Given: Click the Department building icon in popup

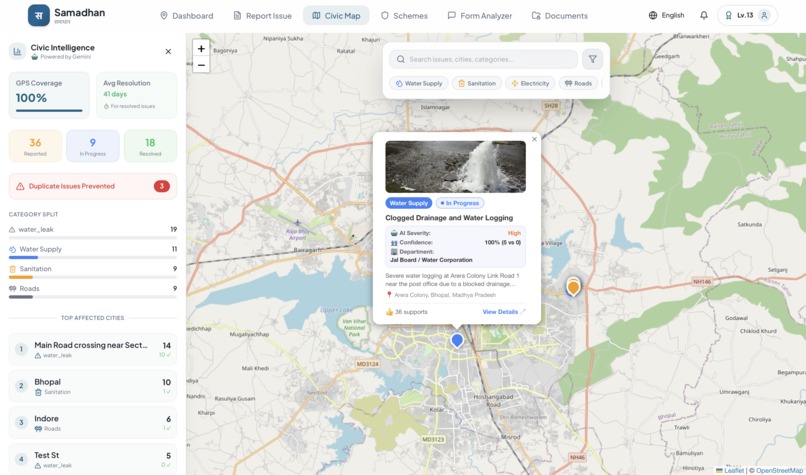Looking at the screenshot, I should [394, 251].
